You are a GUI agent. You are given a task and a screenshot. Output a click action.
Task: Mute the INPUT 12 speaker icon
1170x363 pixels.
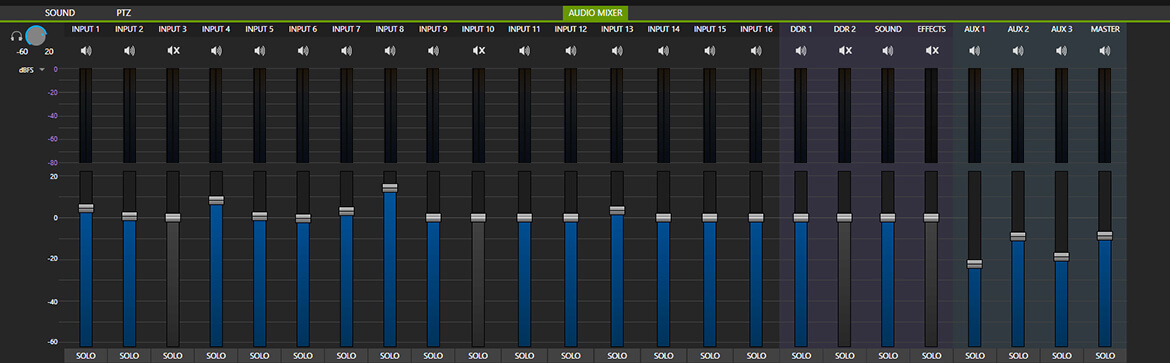click(x=571, y=51)
